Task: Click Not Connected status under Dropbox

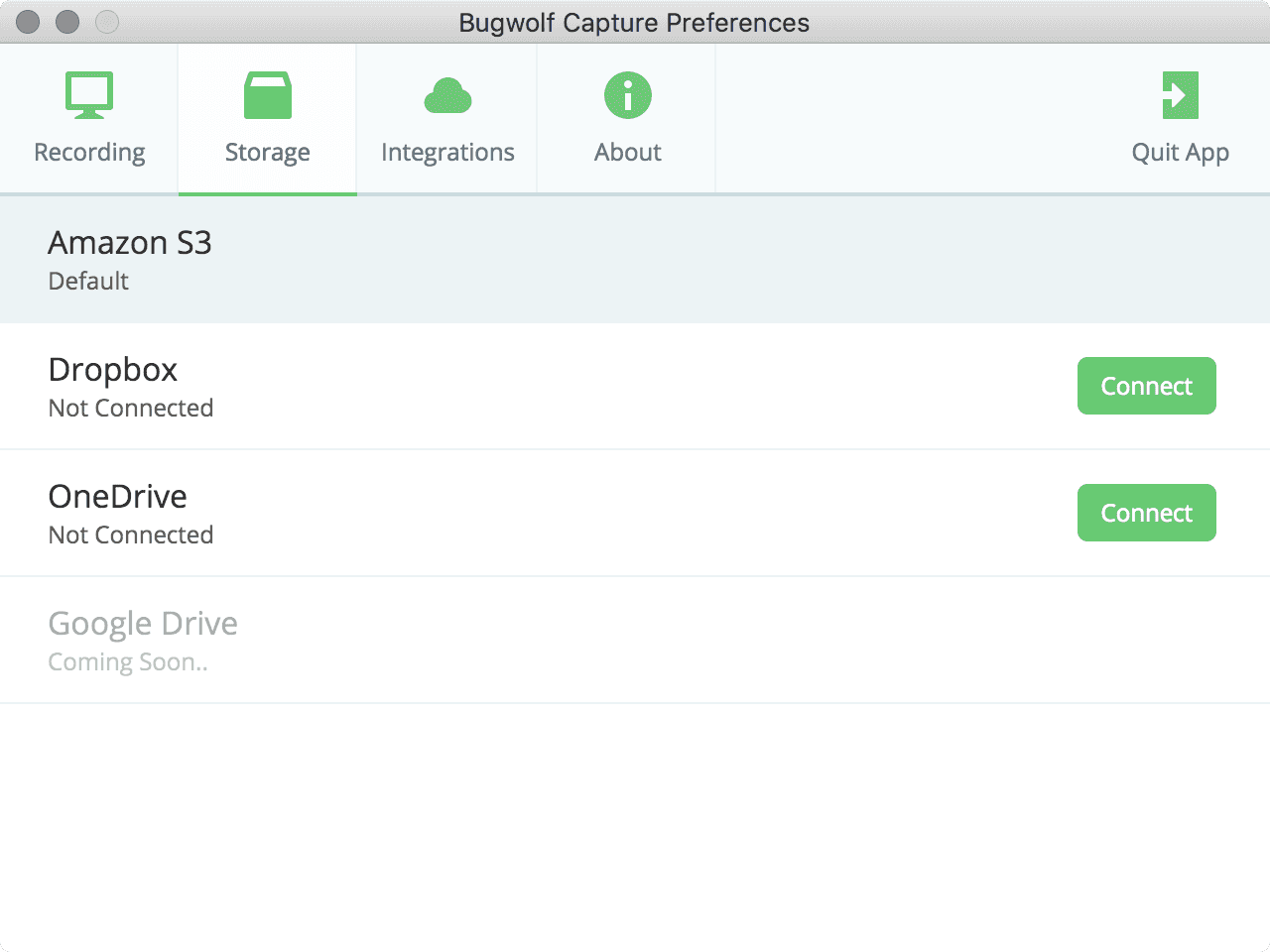Action: pos(131,408)
